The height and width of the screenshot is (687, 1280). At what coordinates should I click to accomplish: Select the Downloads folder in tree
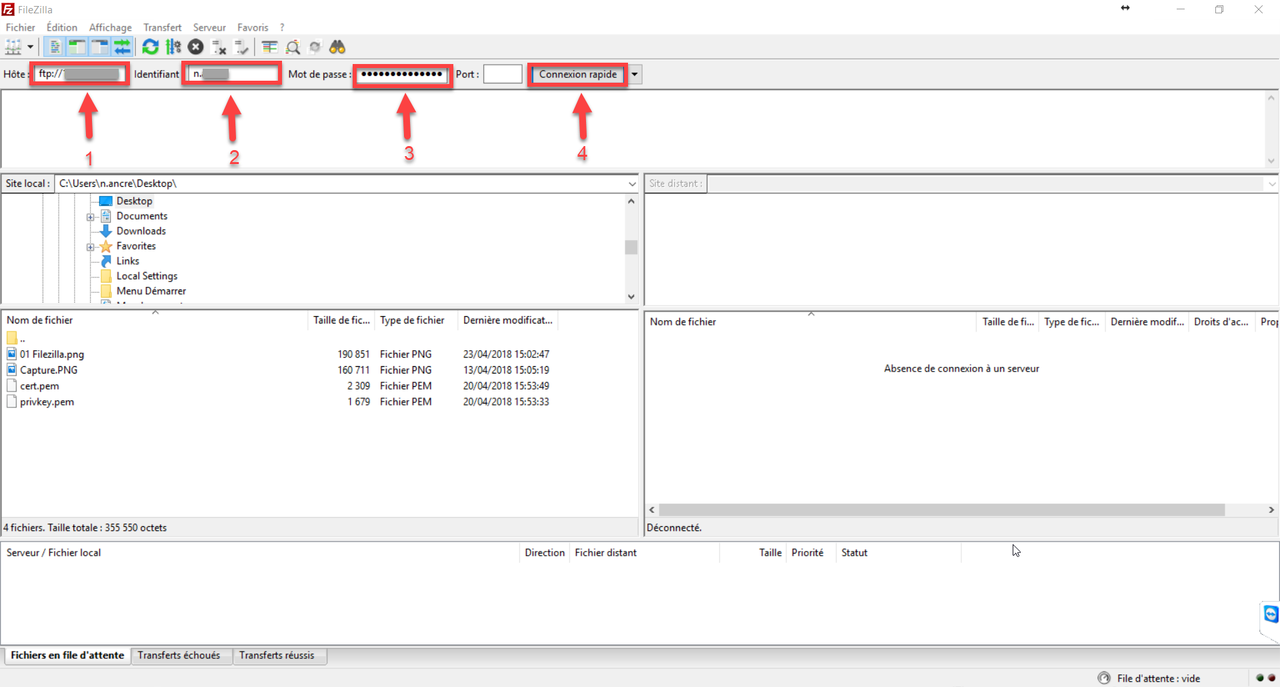pyautogui.click(x=141, y=231)
